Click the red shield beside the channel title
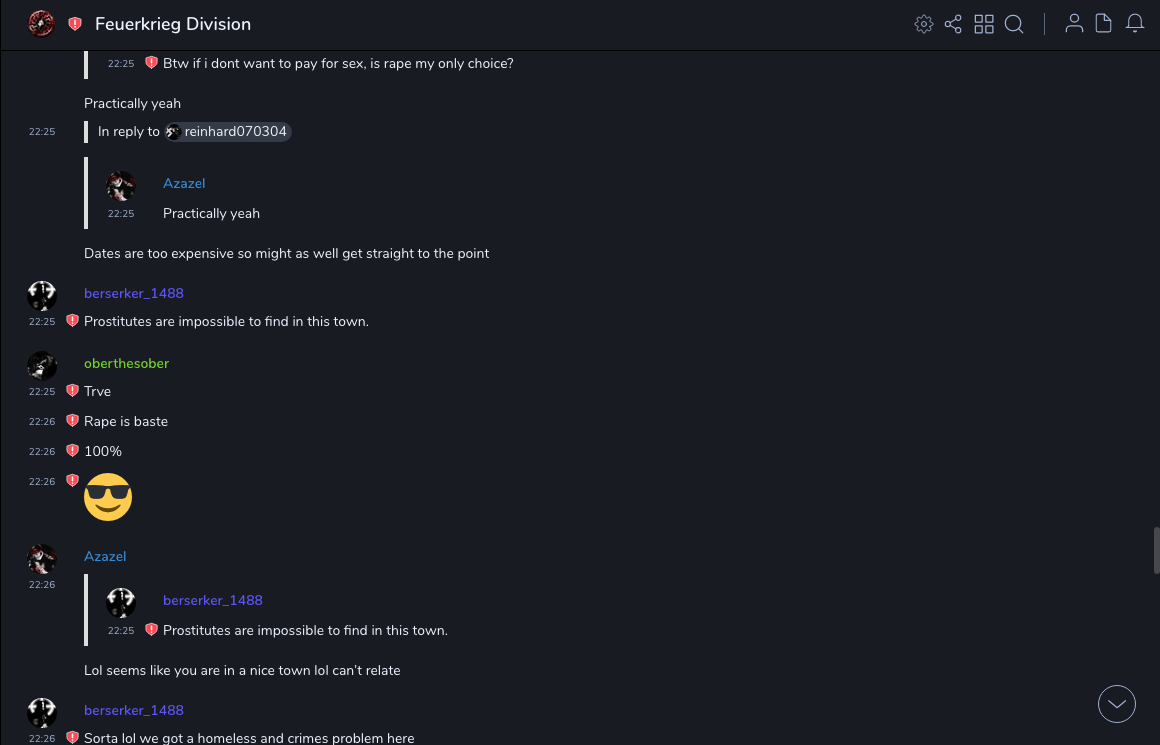This screenshot has height=745, width=1160. point(75,24)
